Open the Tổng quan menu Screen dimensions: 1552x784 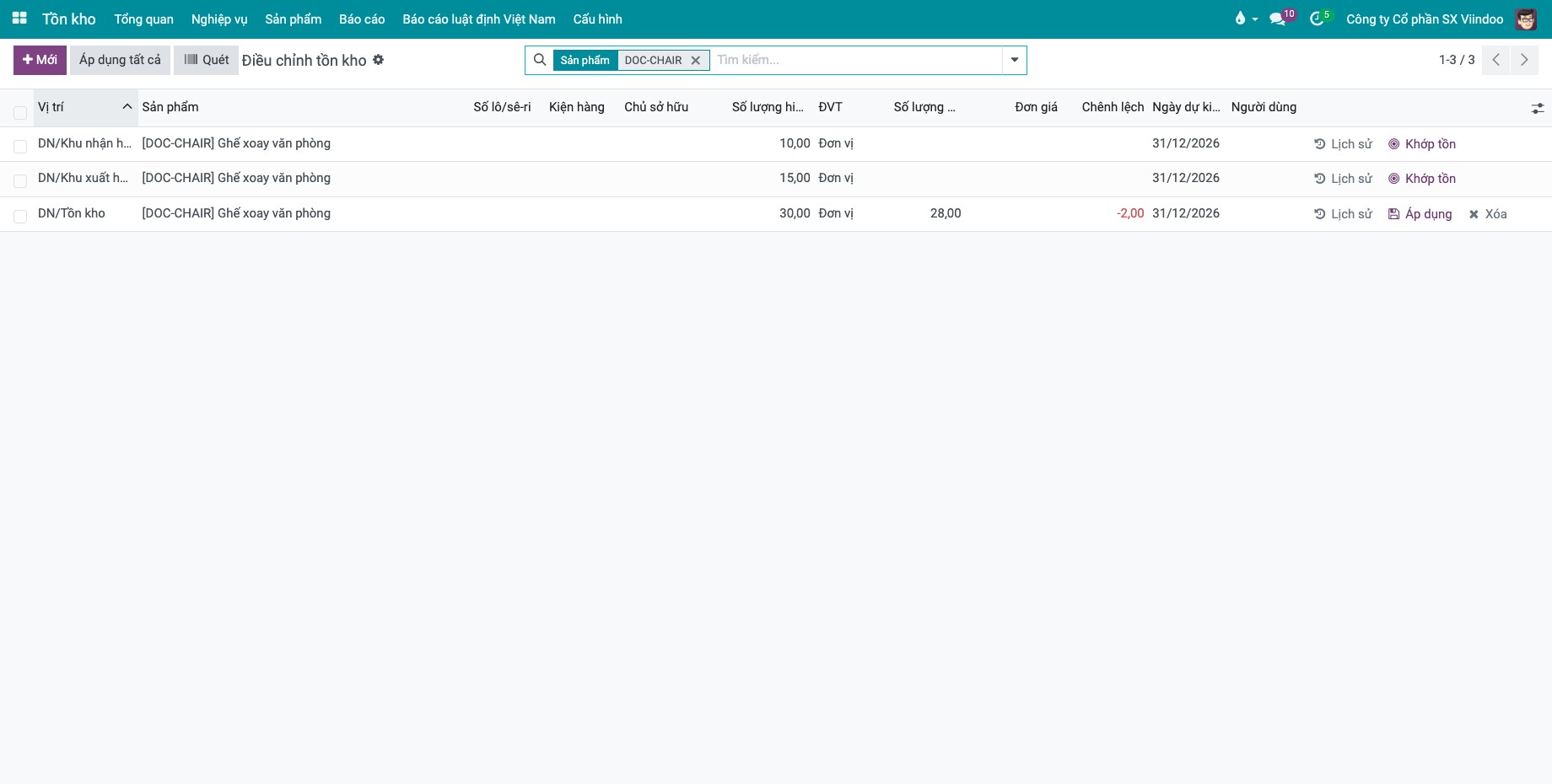coord(144,19)
